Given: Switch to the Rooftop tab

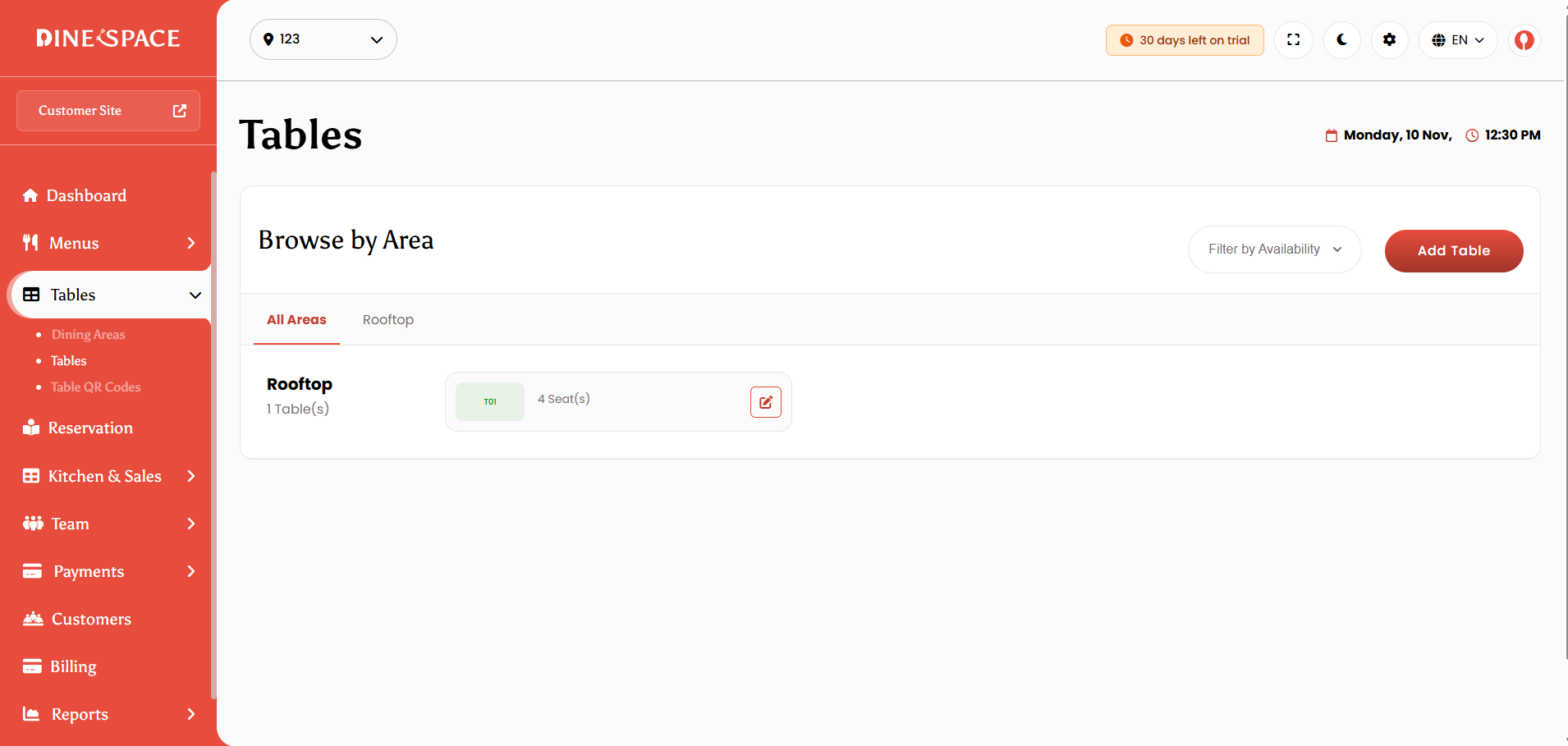Looking at the screenshot, I should [x=388, y=319].
